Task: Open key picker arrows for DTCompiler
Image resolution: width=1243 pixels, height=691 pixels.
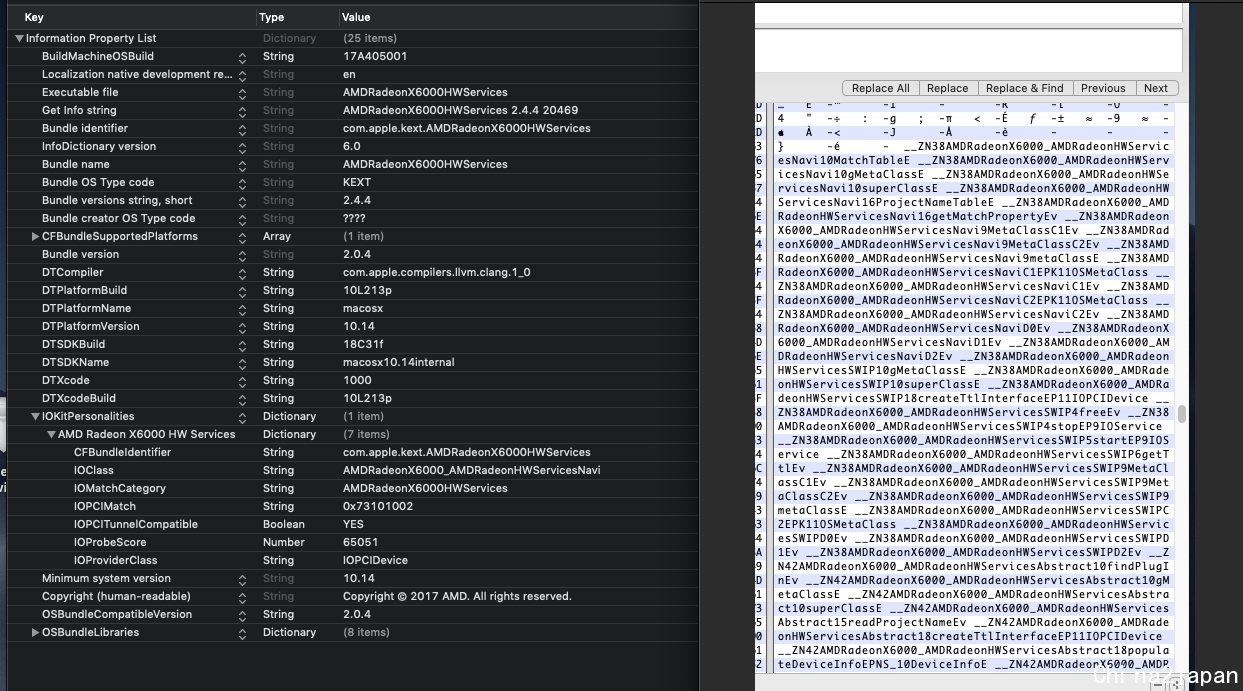Action: [x=242, y=273]
